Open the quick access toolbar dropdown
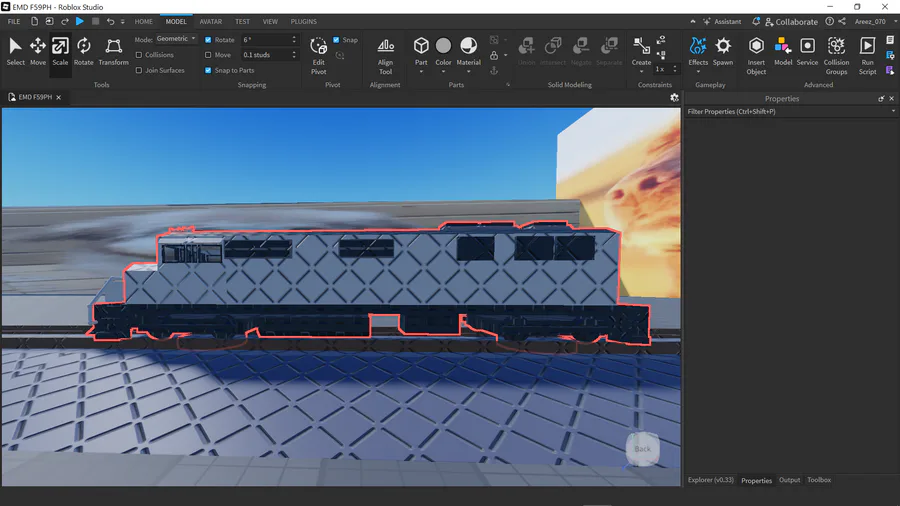Image resolution: width=900 pixels, height=506 pixels. pos(122,22)
